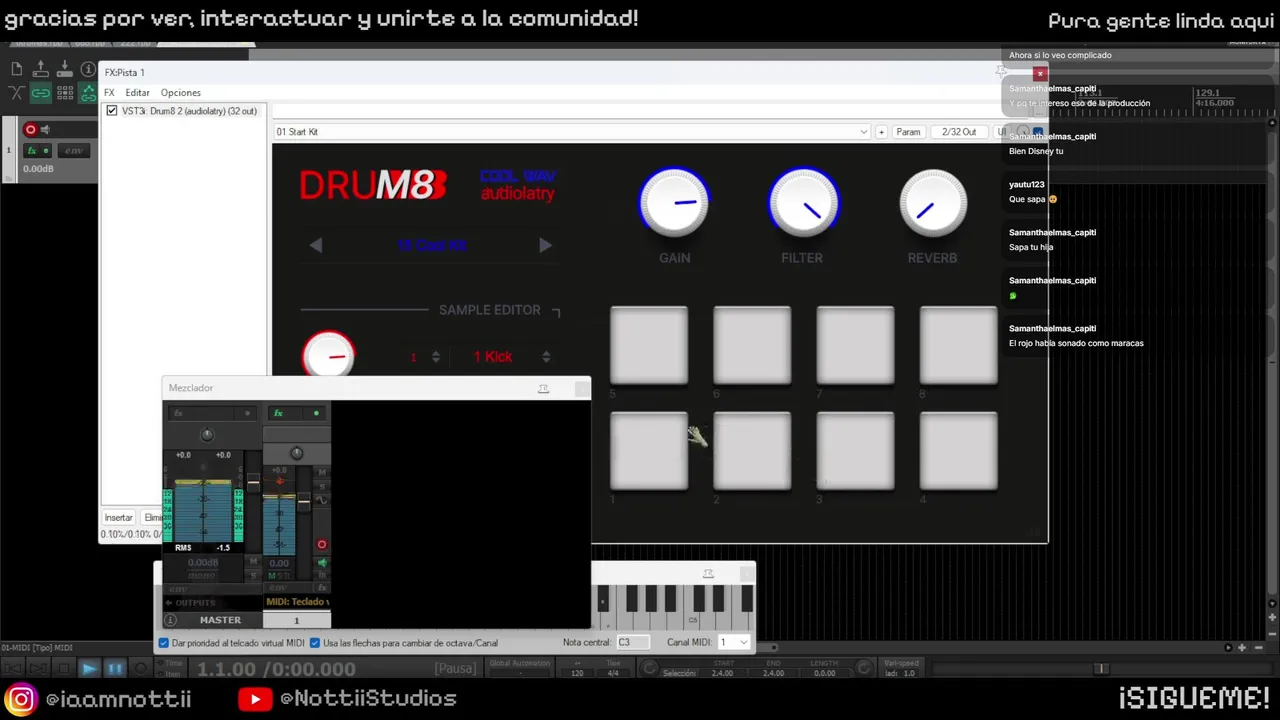Click the master volume fader in mixer
1280x720 pixels.
tap(253, 484)
